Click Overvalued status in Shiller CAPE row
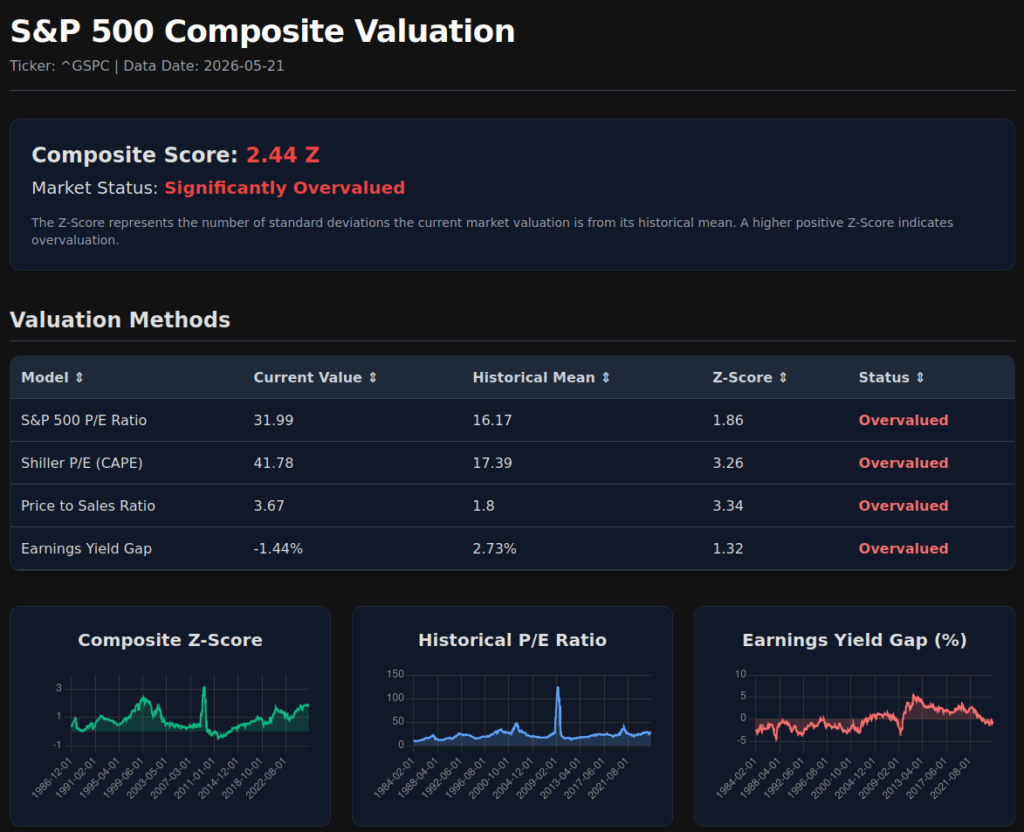The width and height of the screenshot is (1024, 832). (x=903, y=463)
